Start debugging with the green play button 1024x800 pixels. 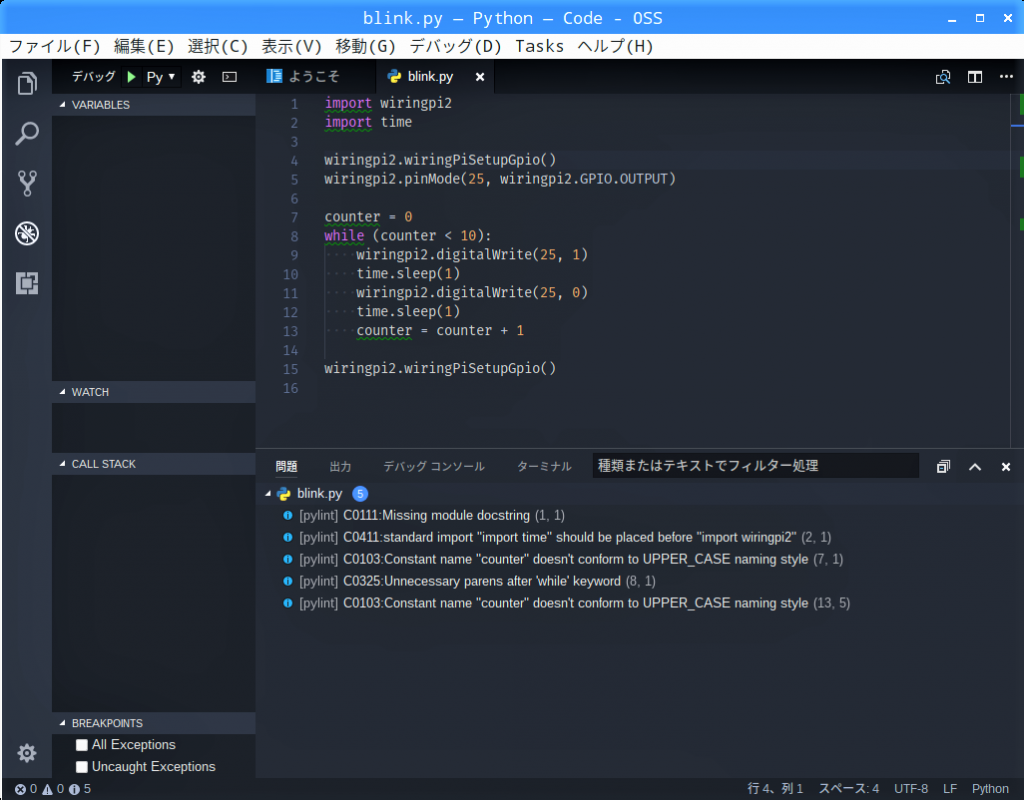coord(131,77)
